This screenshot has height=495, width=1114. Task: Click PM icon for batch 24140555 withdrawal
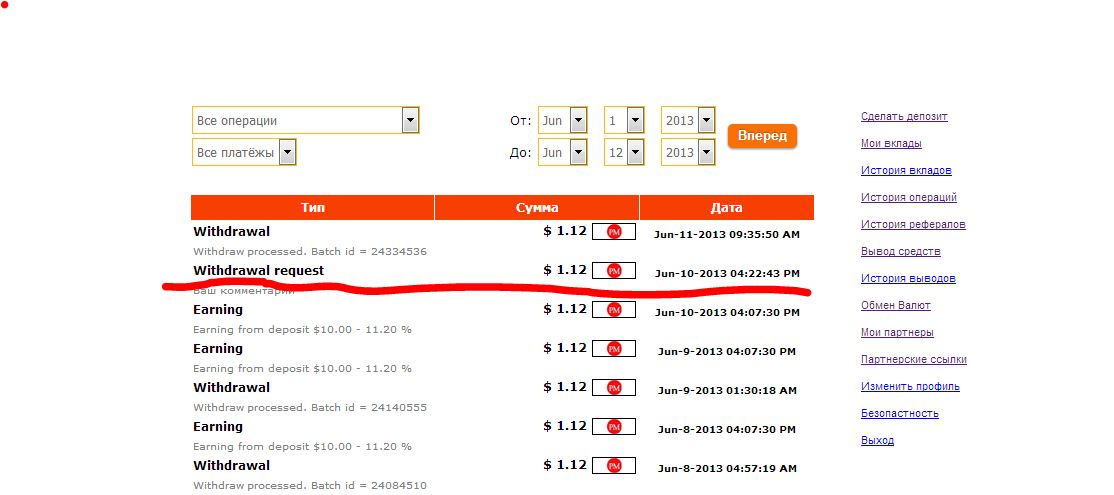coord(614,388)
